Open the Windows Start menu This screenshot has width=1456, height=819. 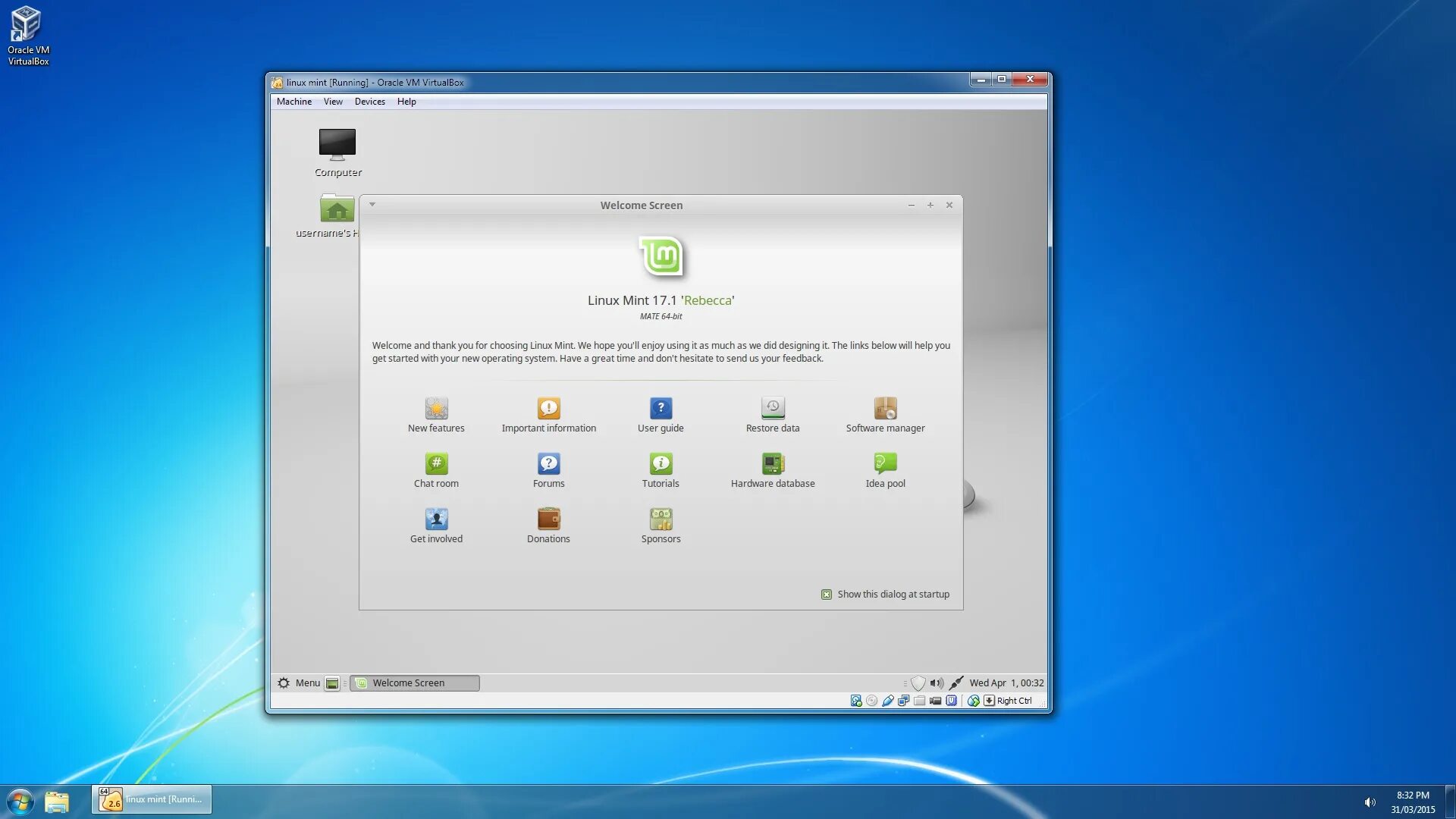click(x=20, y=802)
